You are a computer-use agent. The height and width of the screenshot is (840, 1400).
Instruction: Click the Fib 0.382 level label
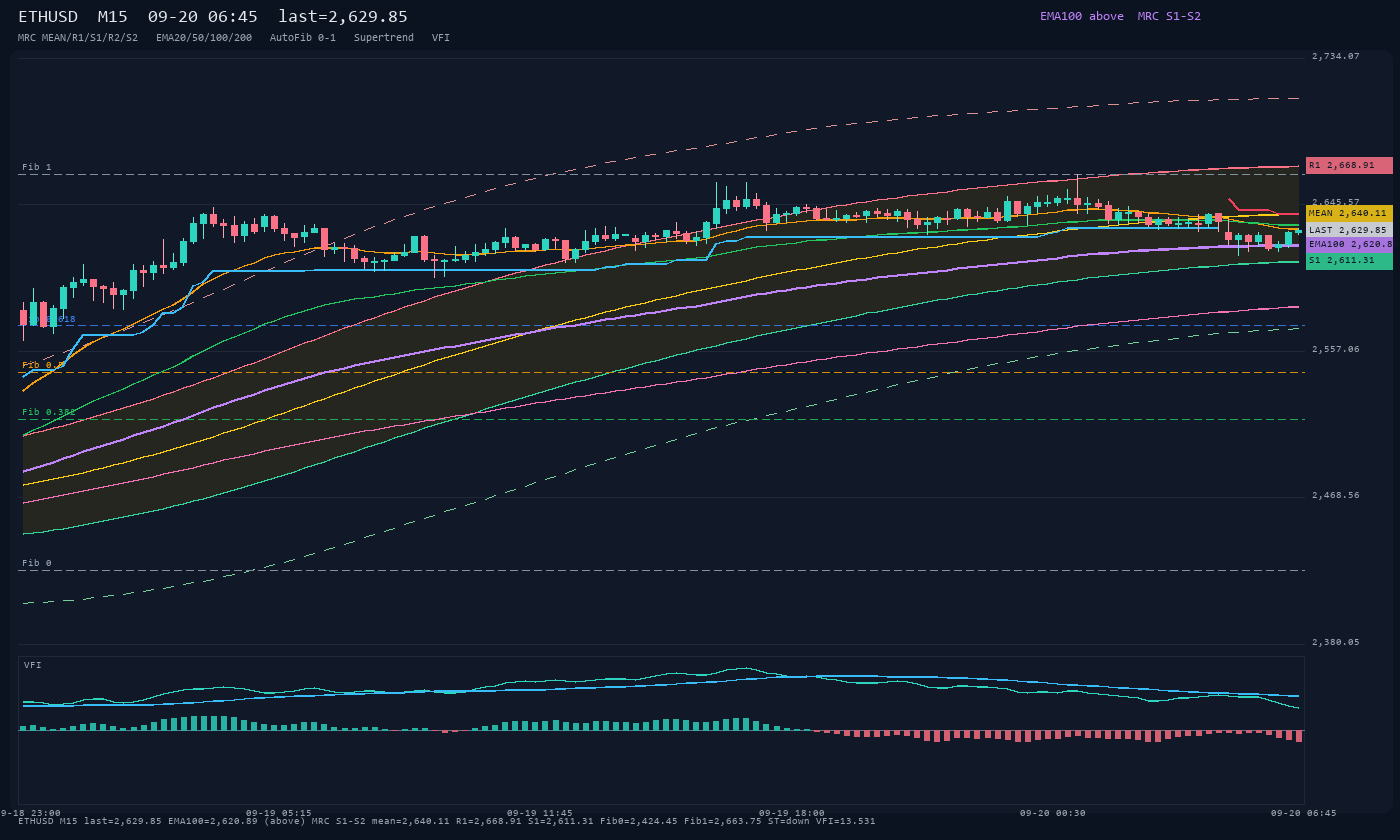tap(49, 412)
